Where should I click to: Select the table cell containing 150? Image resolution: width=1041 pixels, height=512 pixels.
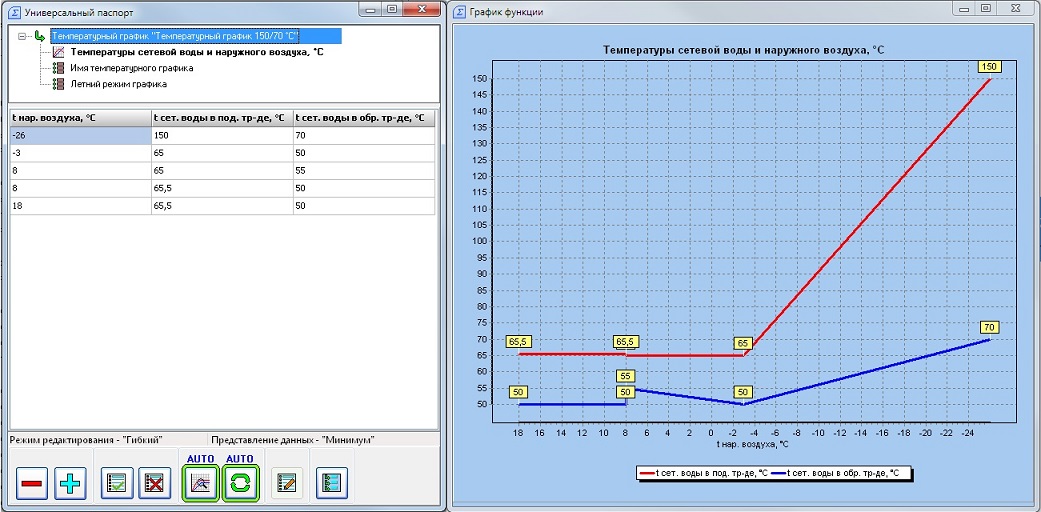220,135
